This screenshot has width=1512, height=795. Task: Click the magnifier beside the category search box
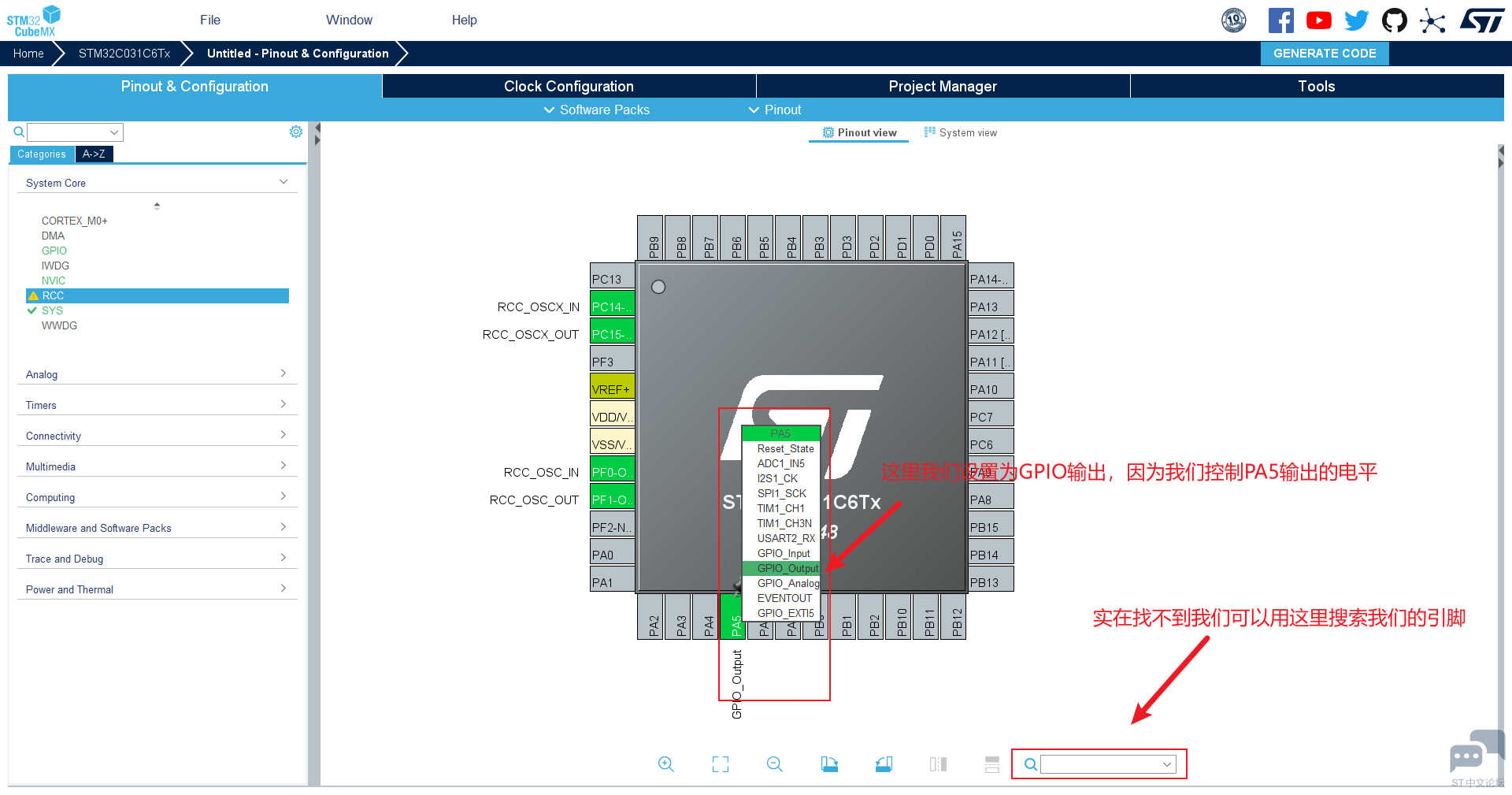pos(19,132)
